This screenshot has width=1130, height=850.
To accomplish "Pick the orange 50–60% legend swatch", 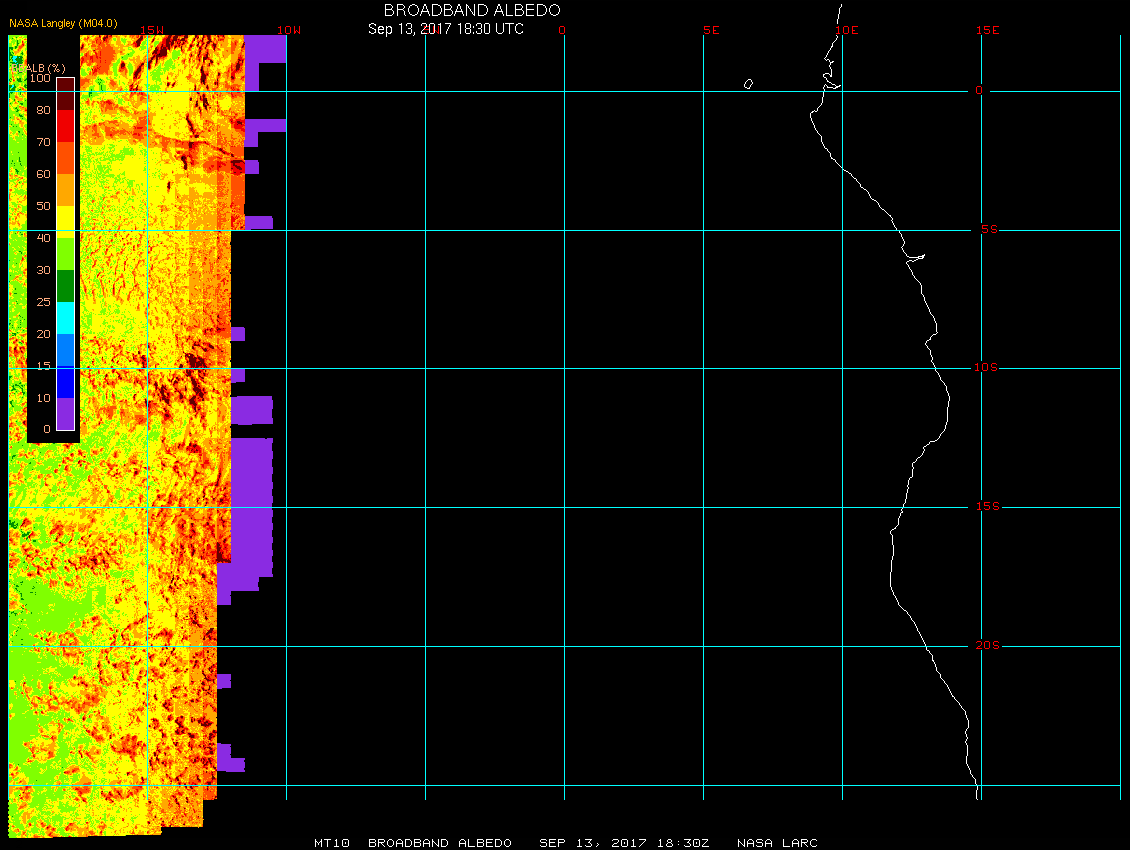I will coord(65,189).
